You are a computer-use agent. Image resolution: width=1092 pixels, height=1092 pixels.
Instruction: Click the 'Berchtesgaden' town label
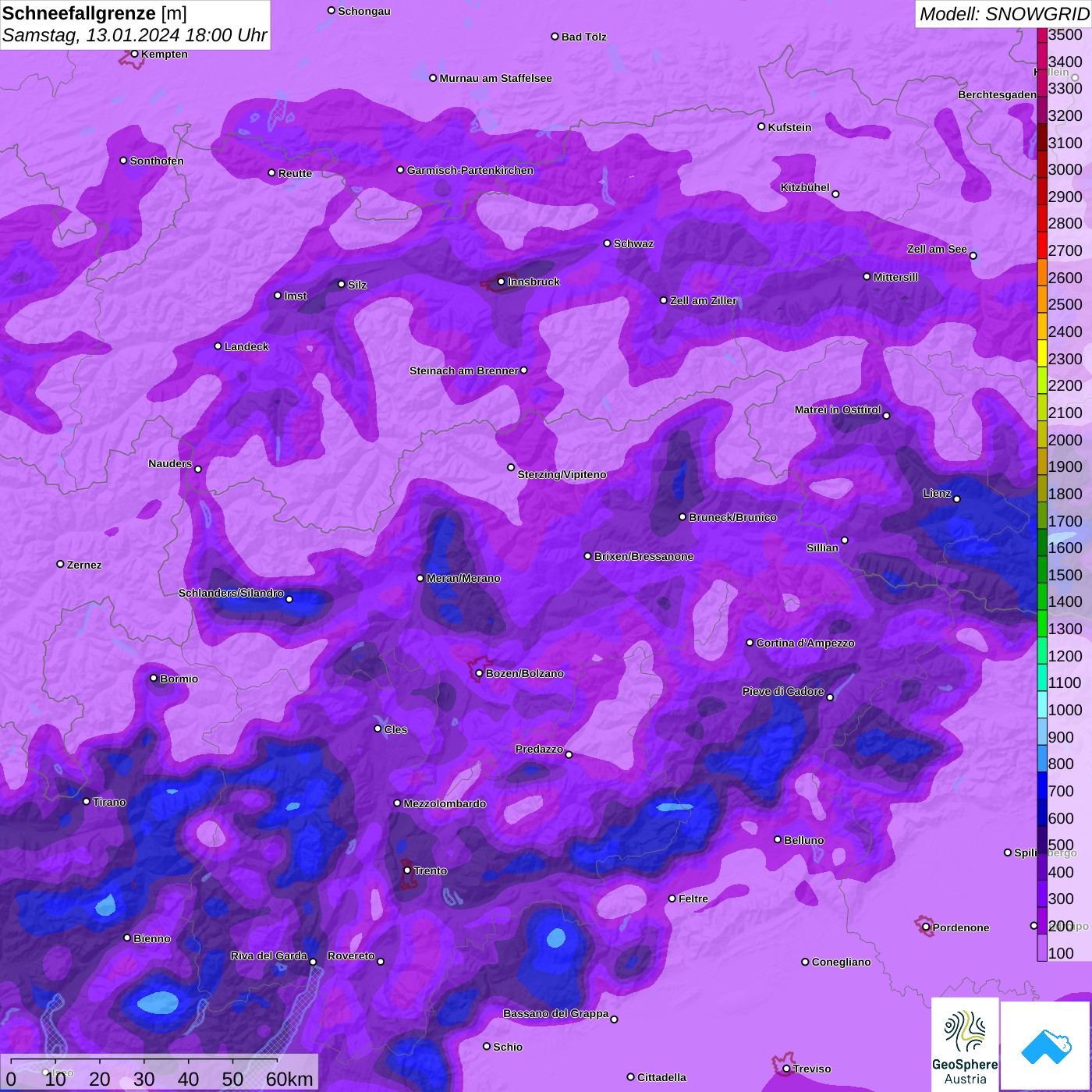[997, 94]
